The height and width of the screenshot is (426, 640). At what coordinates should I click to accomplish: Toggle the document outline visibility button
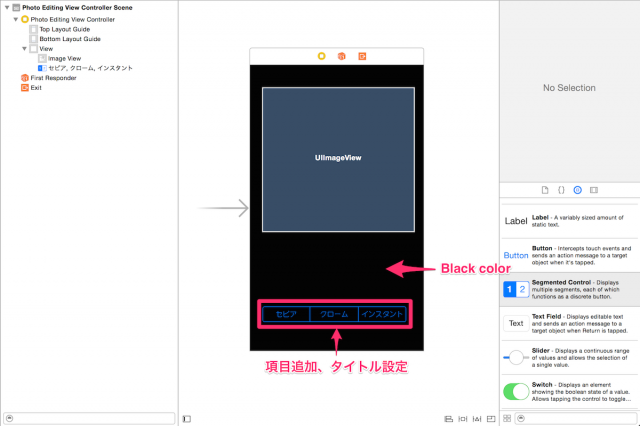[187, 419]
